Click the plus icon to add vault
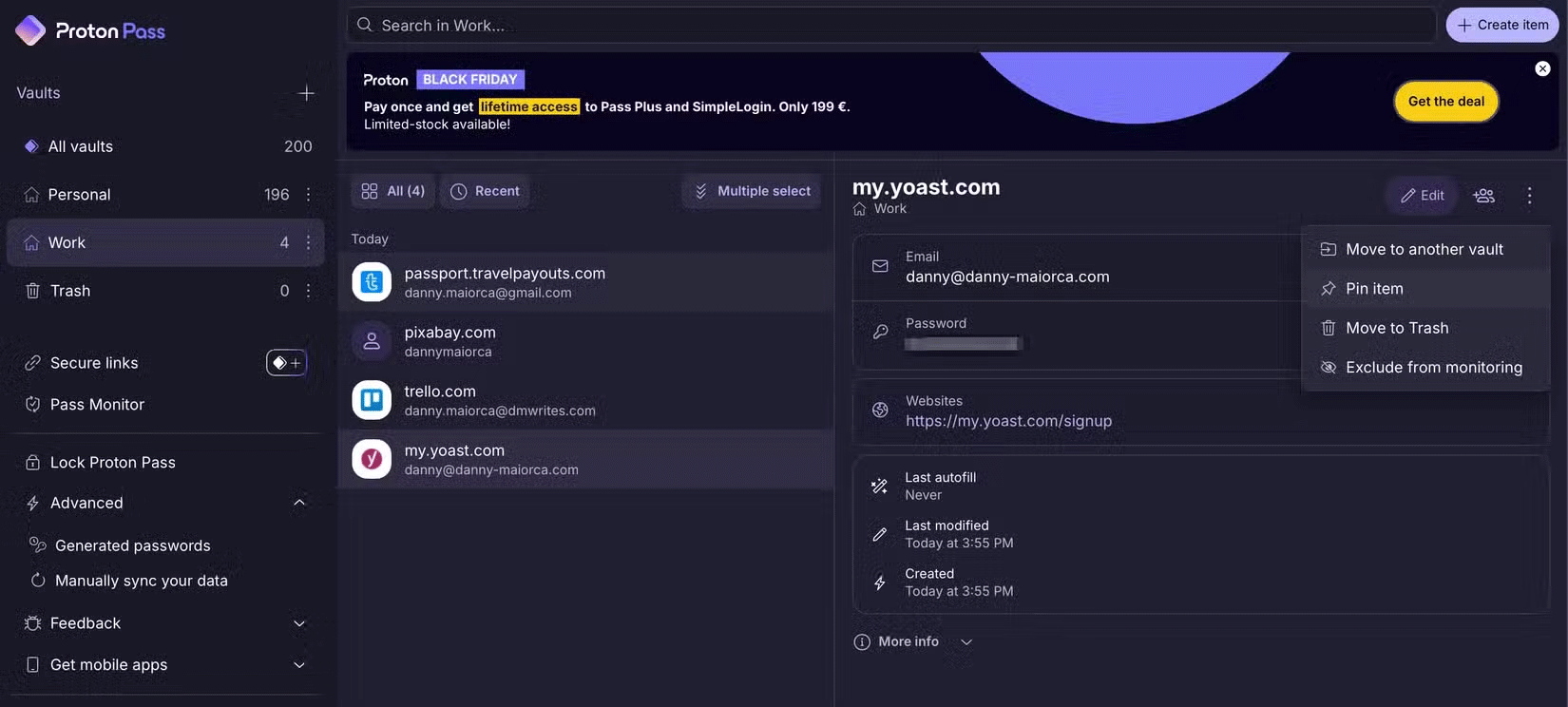 pyautogui.click(x=306, y=93)
